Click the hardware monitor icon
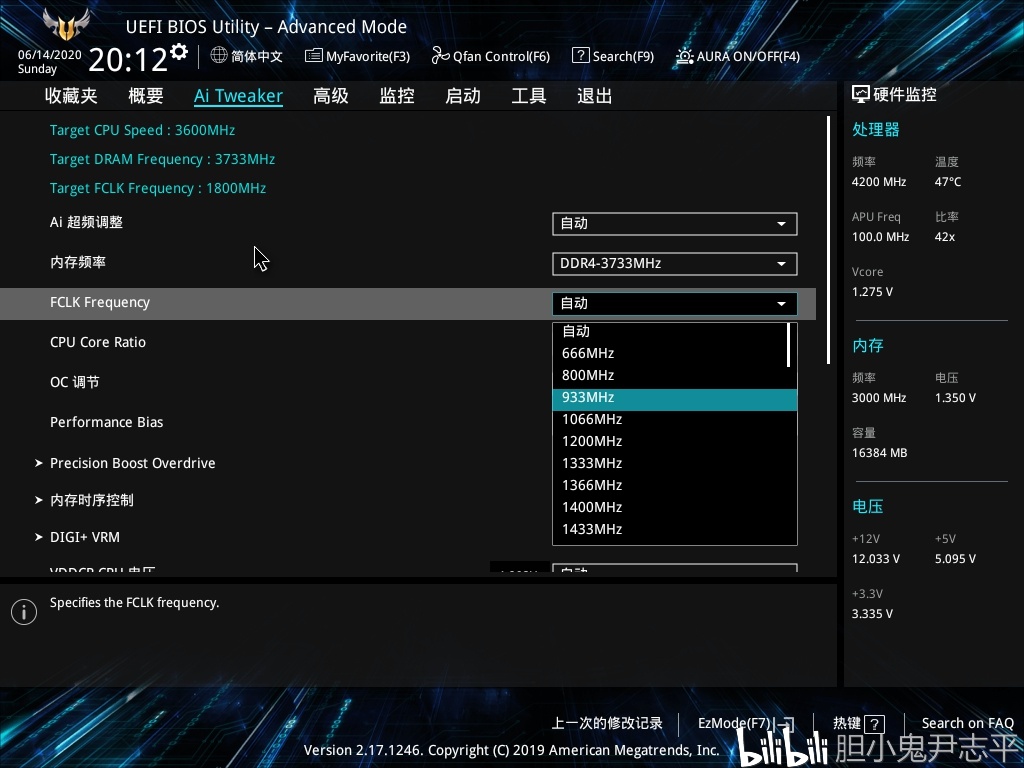Image resolution: width=1024 pixels, height=768 pixels. (x=861, y=95)
